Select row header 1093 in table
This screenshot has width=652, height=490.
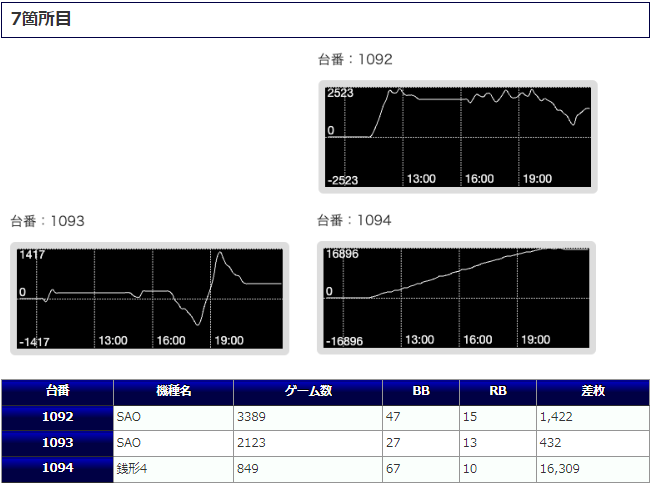tap(57, 443)
